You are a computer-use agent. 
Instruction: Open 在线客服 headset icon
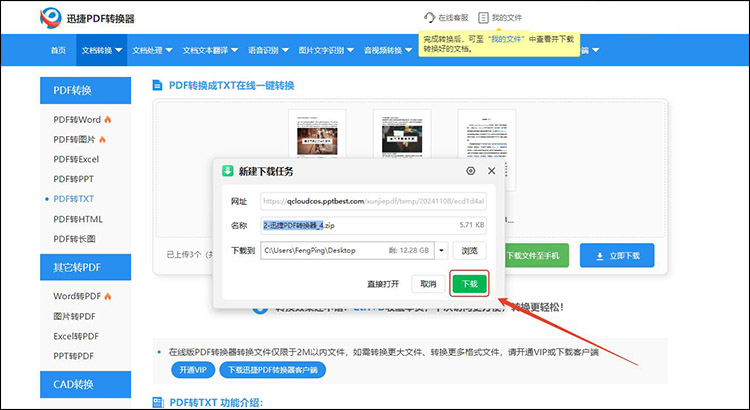coord(429,17)
